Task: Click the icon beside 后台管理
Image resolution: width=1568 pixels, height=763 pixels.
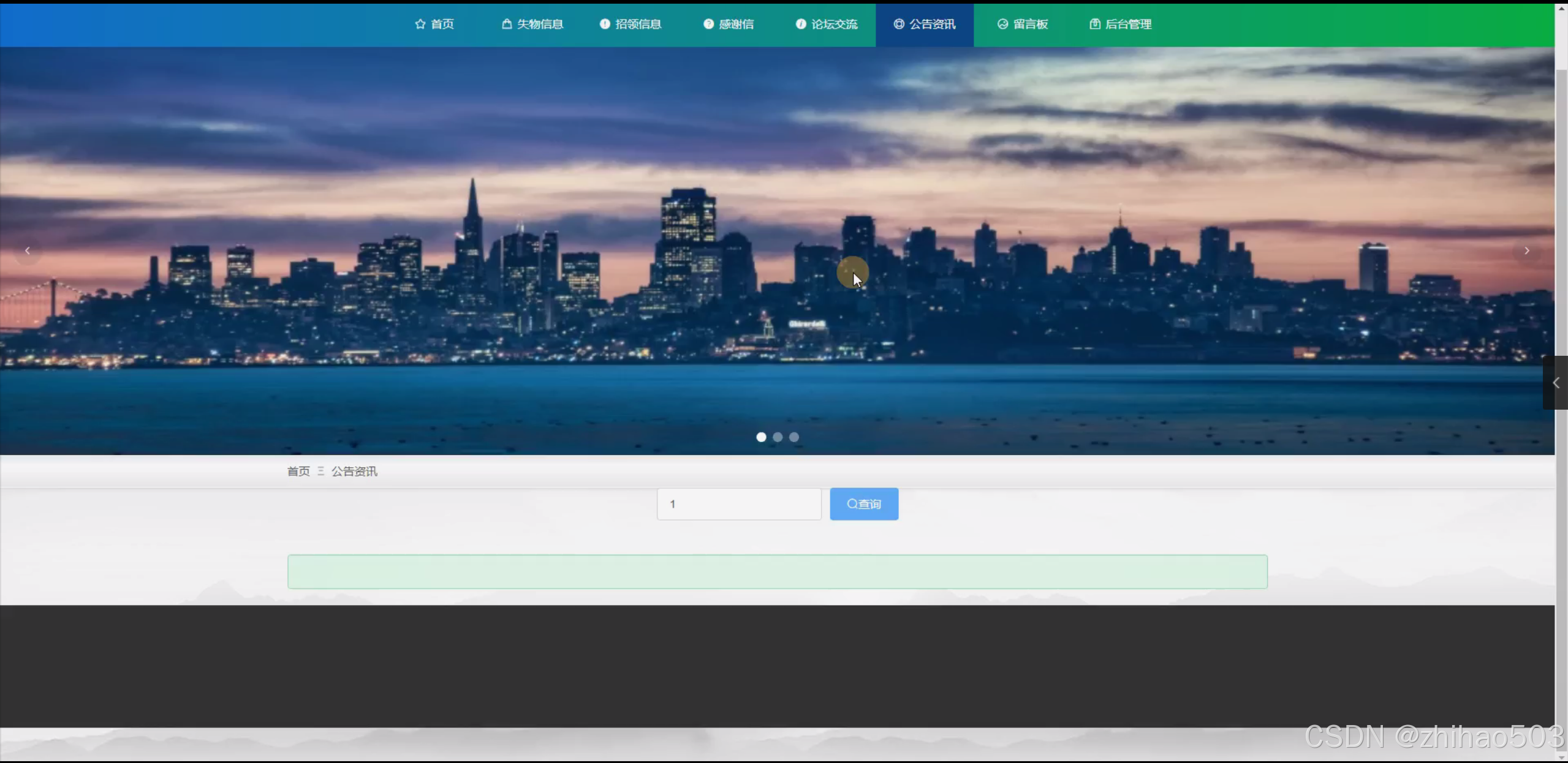Action: click(1095, 24)
